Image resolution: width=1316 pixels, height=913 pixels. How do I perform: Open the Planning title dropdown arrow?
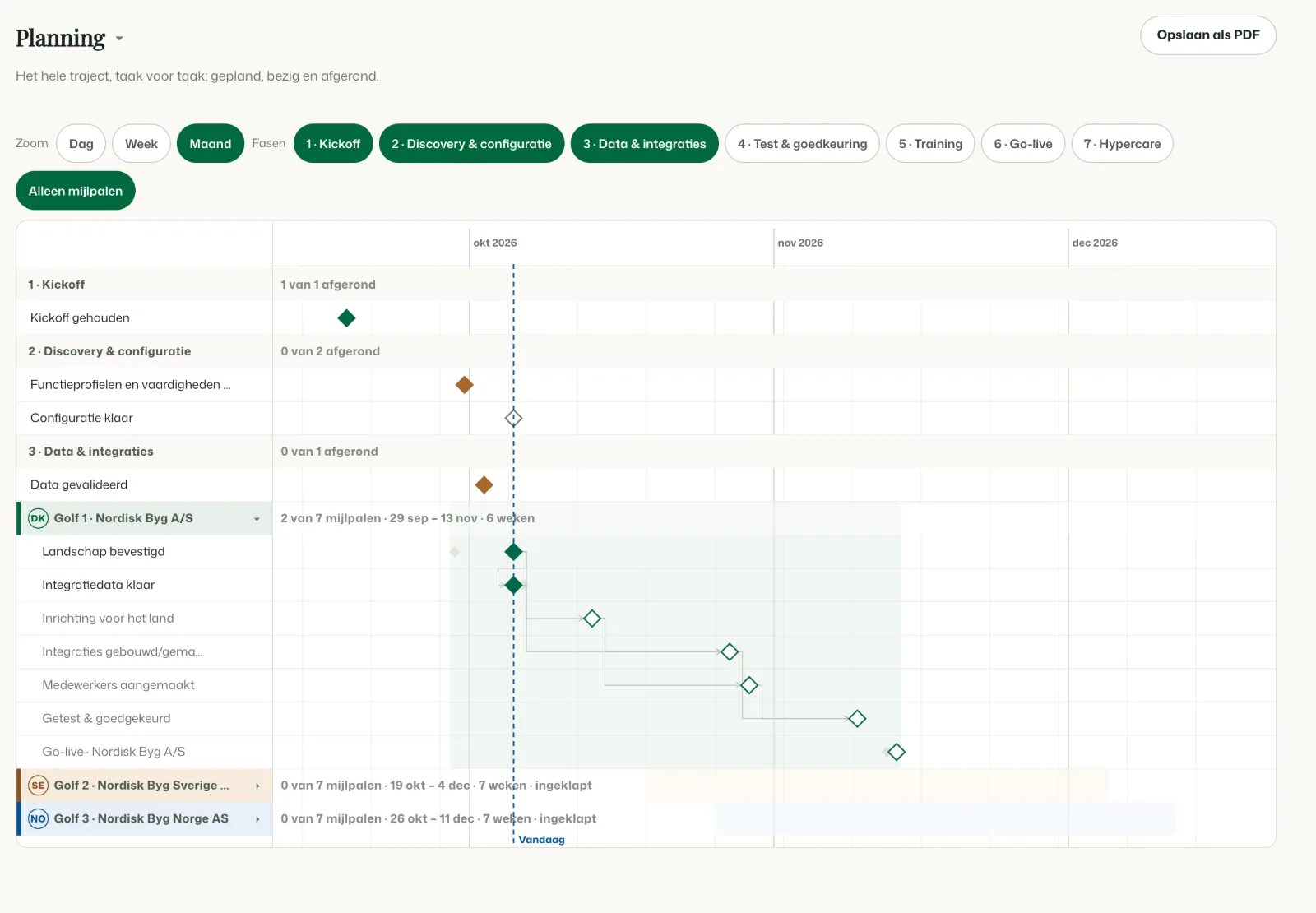tap(119, 39)
